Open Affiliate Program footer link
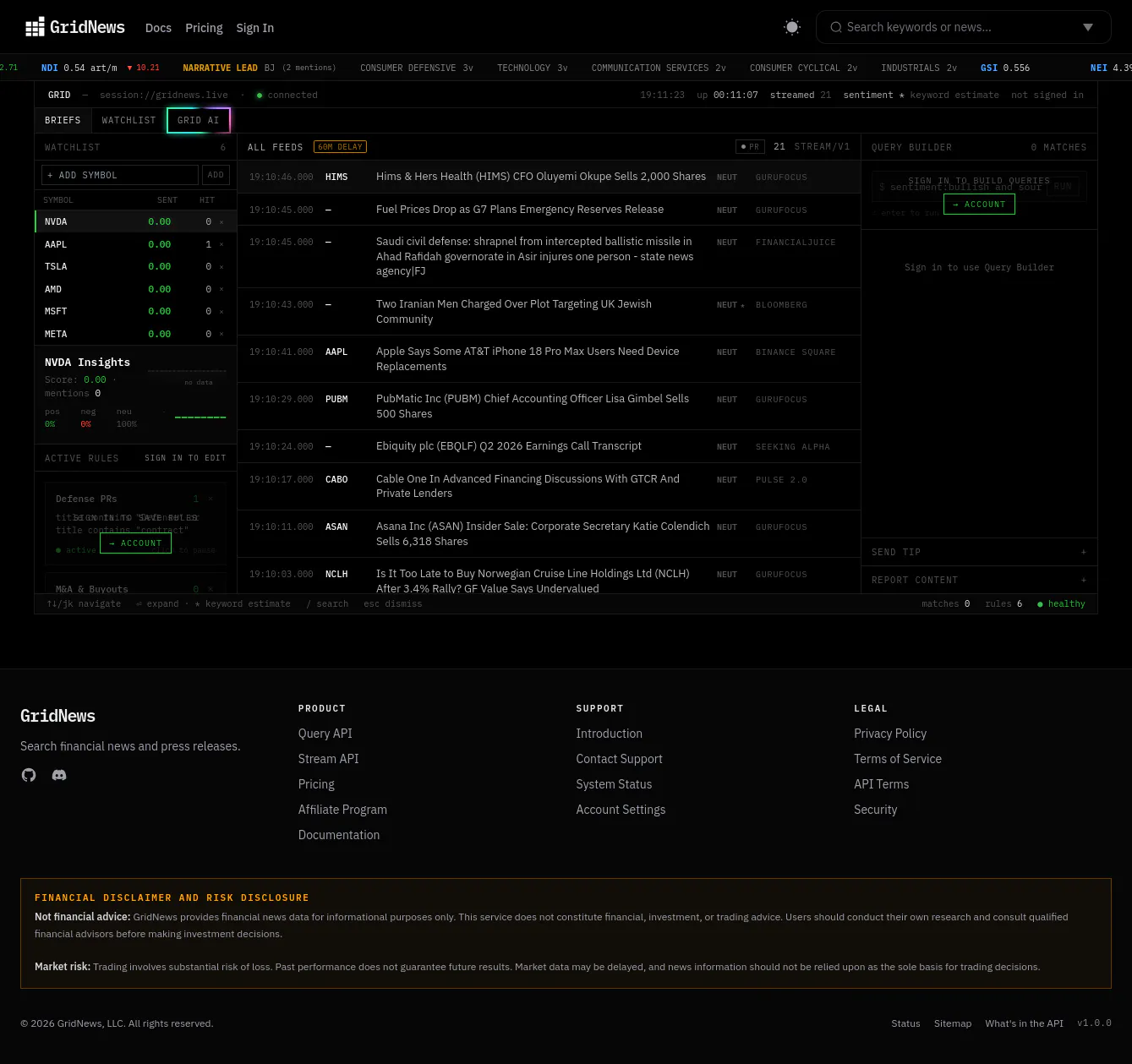Image resolution: width=1132 pixels, height=1064 pixels. tap(342, 810)
